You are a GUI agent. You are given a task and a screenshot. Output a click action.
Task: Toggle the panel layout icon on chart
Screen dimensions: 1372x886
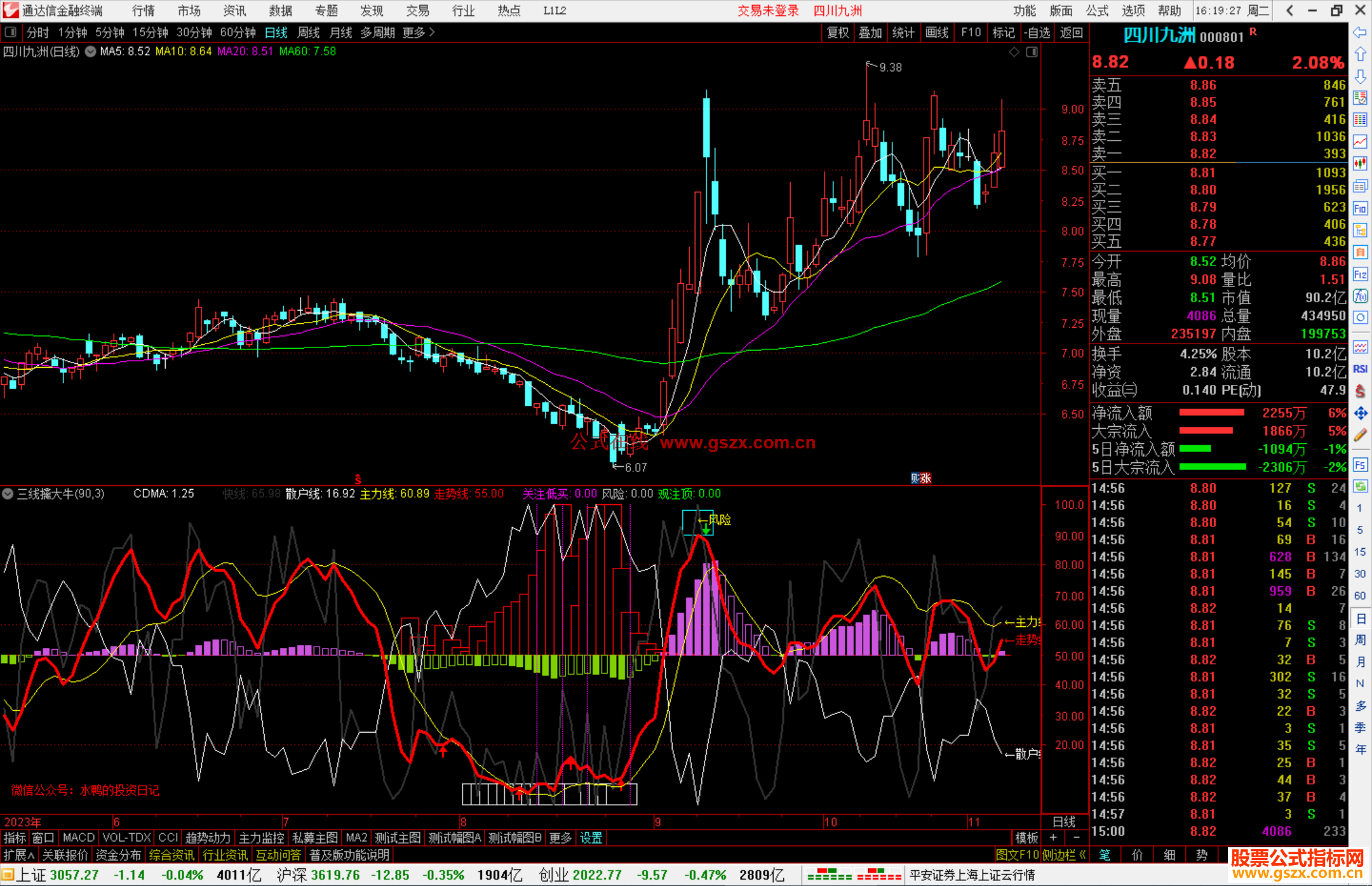[x=1032, y=52]
